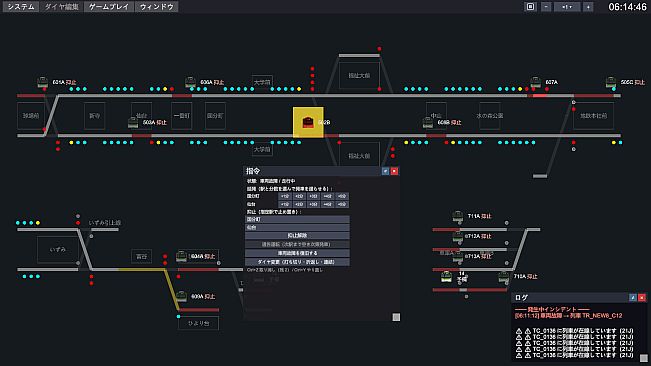Add +3分 delay at 国分町
The image size is (651, 366).
click(313, 196)
